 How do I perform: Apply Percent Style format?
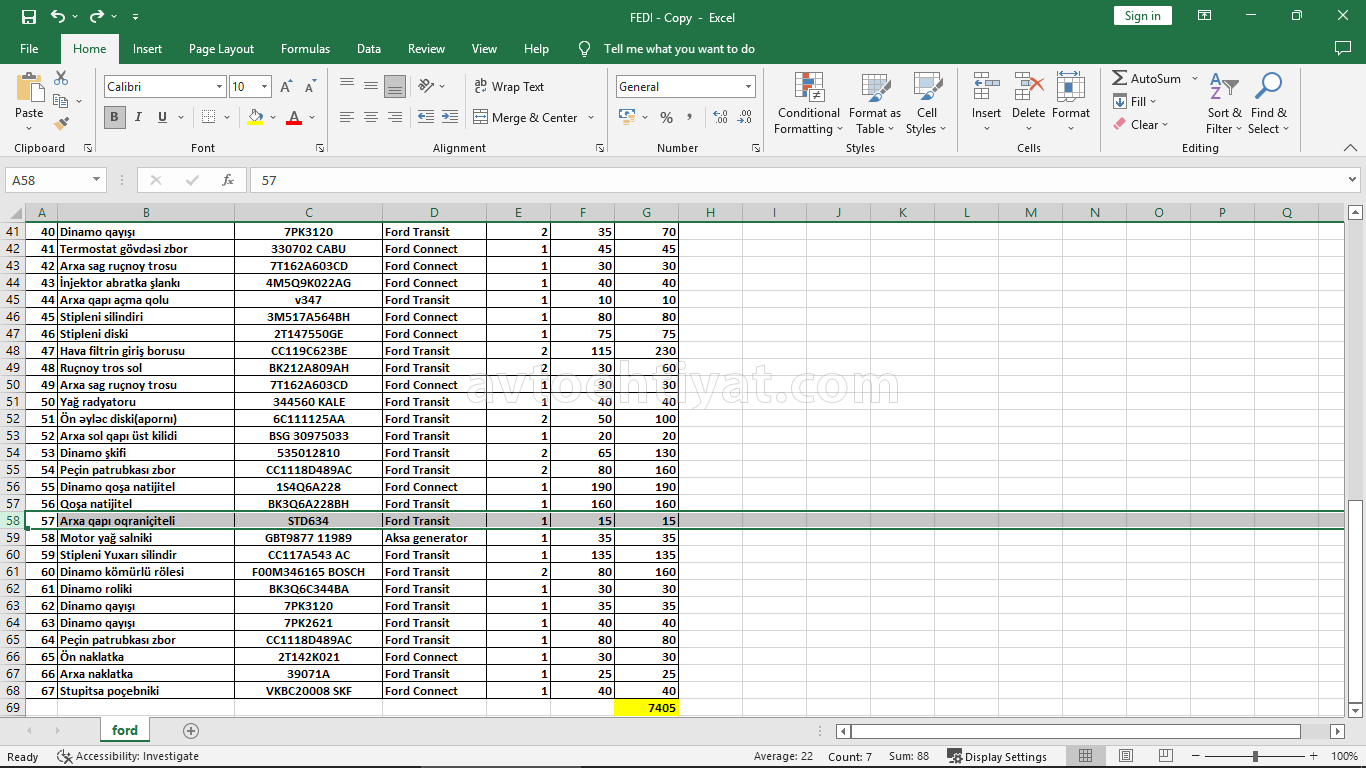[x=666, y=117]
